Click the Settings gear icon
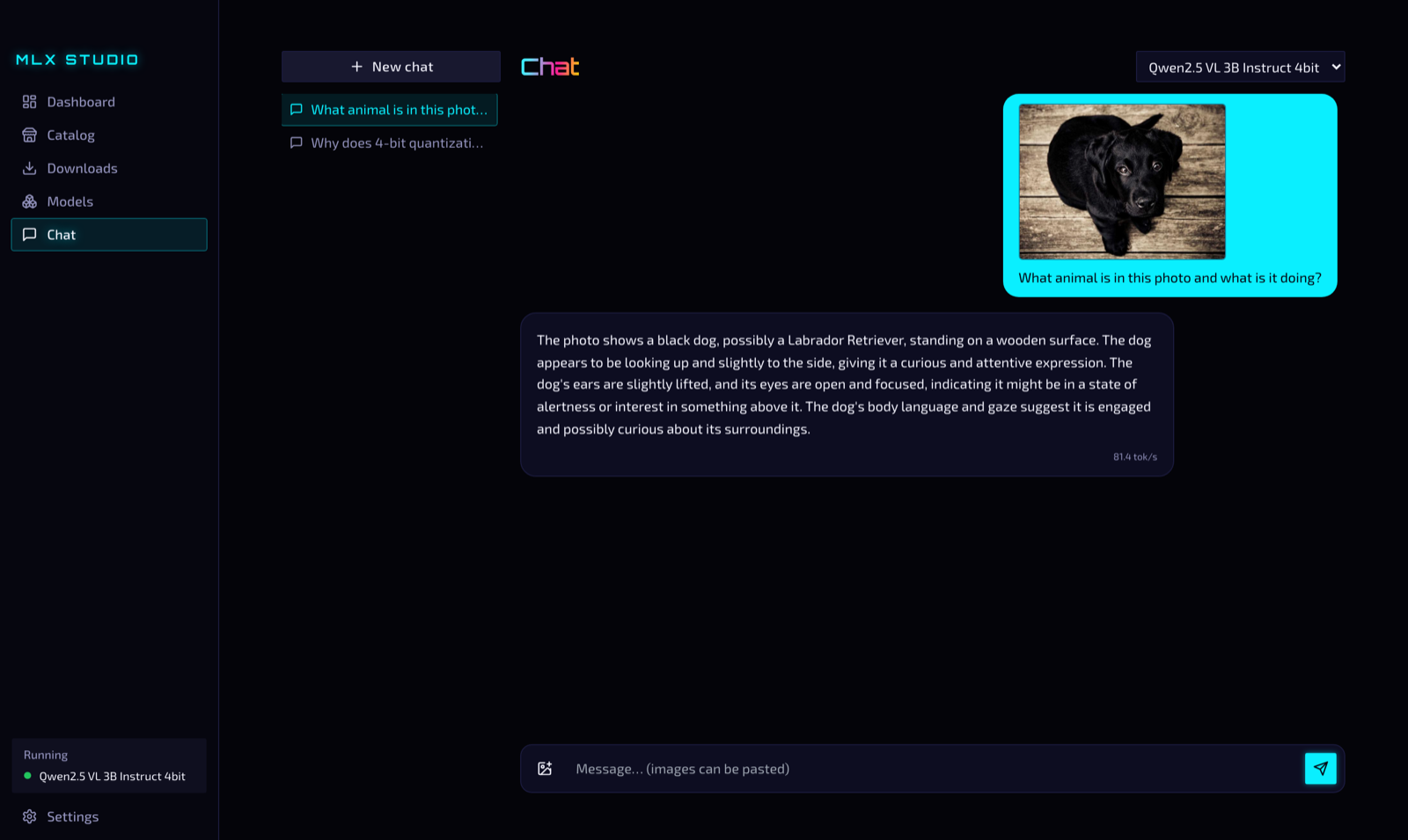The height and width of the screenshot is (840, 1408). [x=29, y=816]
